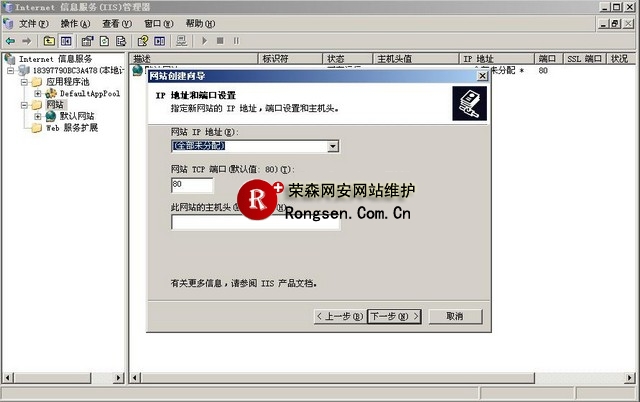Viewport: 640px width, 402px height.
Task: Click the 取消 button in wizard
Action: [x=454, y=316]
